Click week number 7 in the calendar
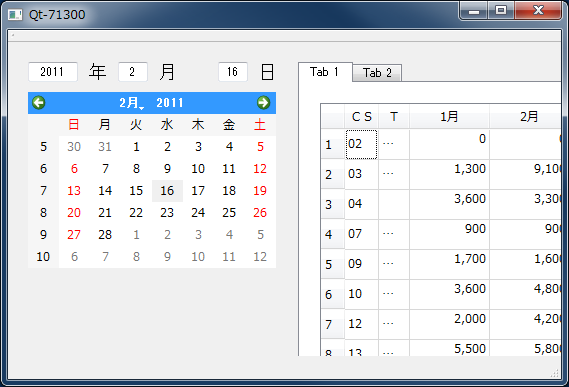The image size is (569, 387). [43, 191]
